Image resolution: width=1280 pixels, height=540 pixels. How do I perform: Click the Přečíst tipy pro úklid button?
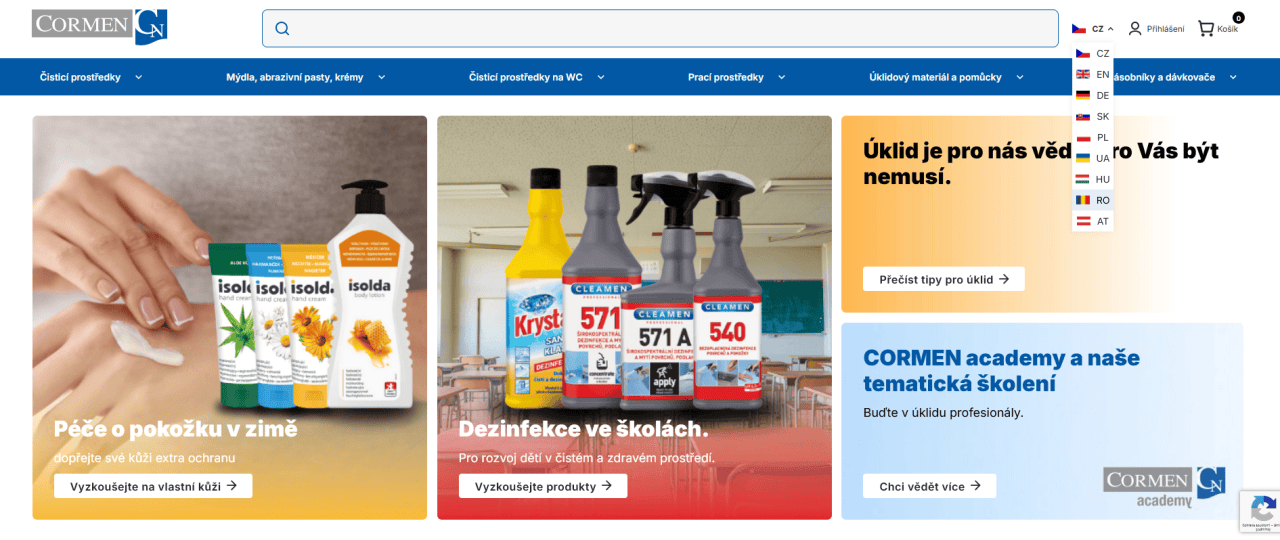point(944,279)
